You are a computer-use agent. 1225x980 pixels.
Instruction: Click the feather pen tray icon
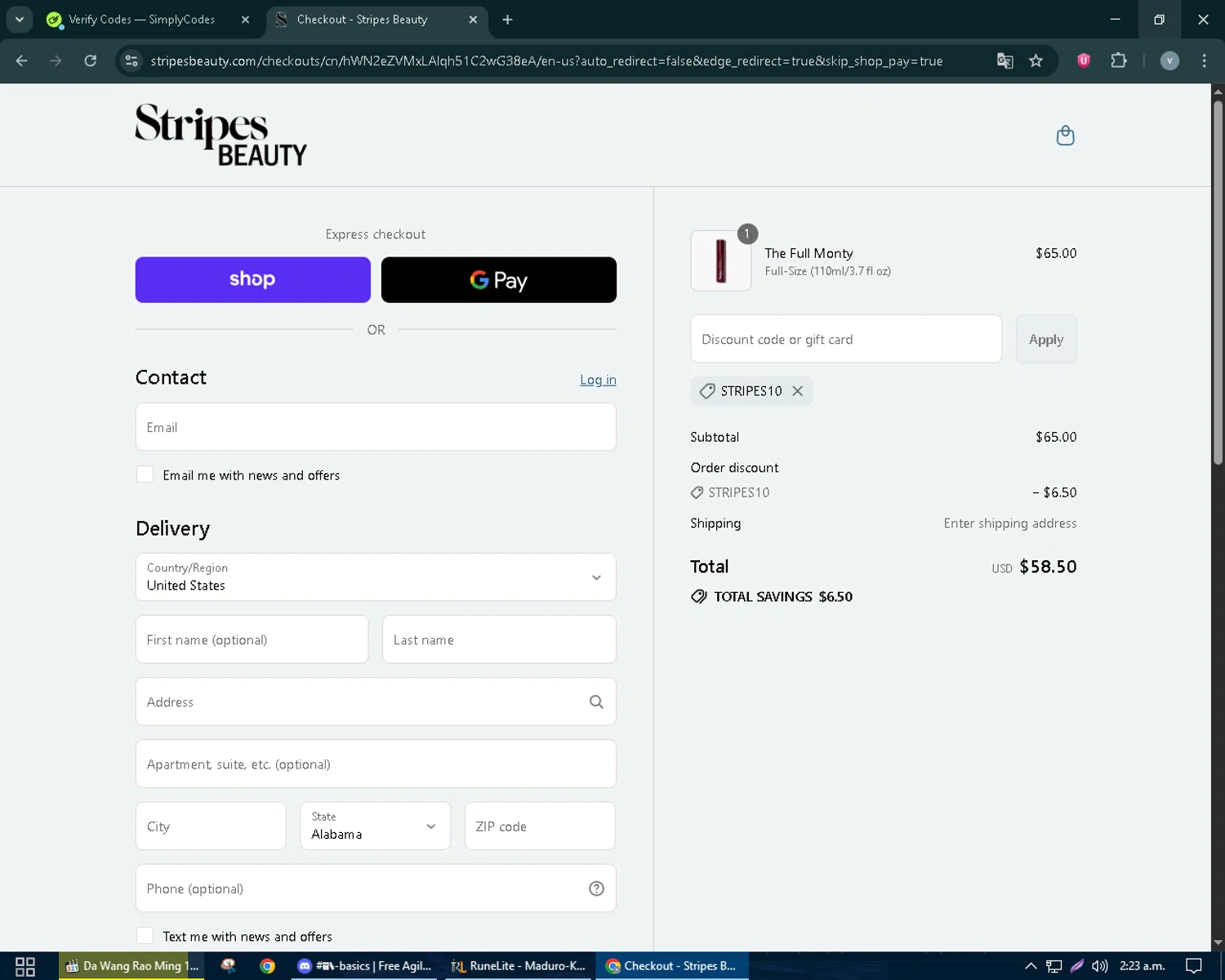coord(1077,966)
